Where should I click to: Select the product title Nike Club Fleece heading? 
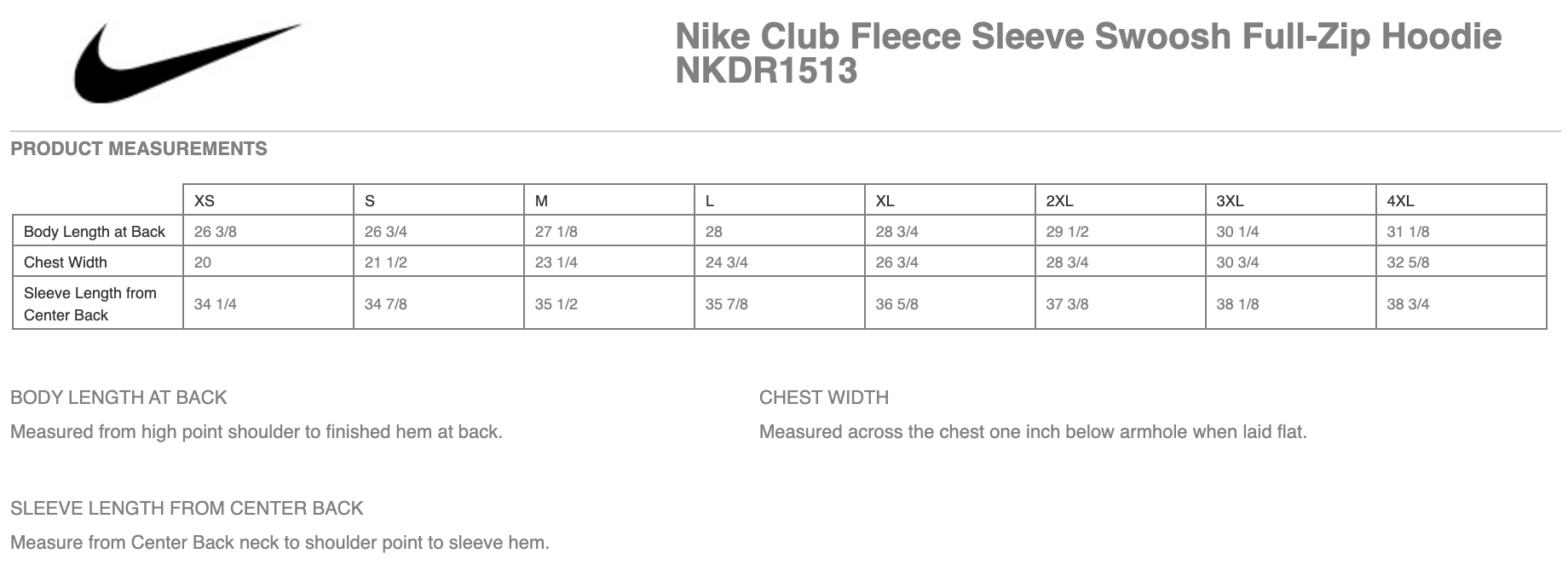point(1088,37)
